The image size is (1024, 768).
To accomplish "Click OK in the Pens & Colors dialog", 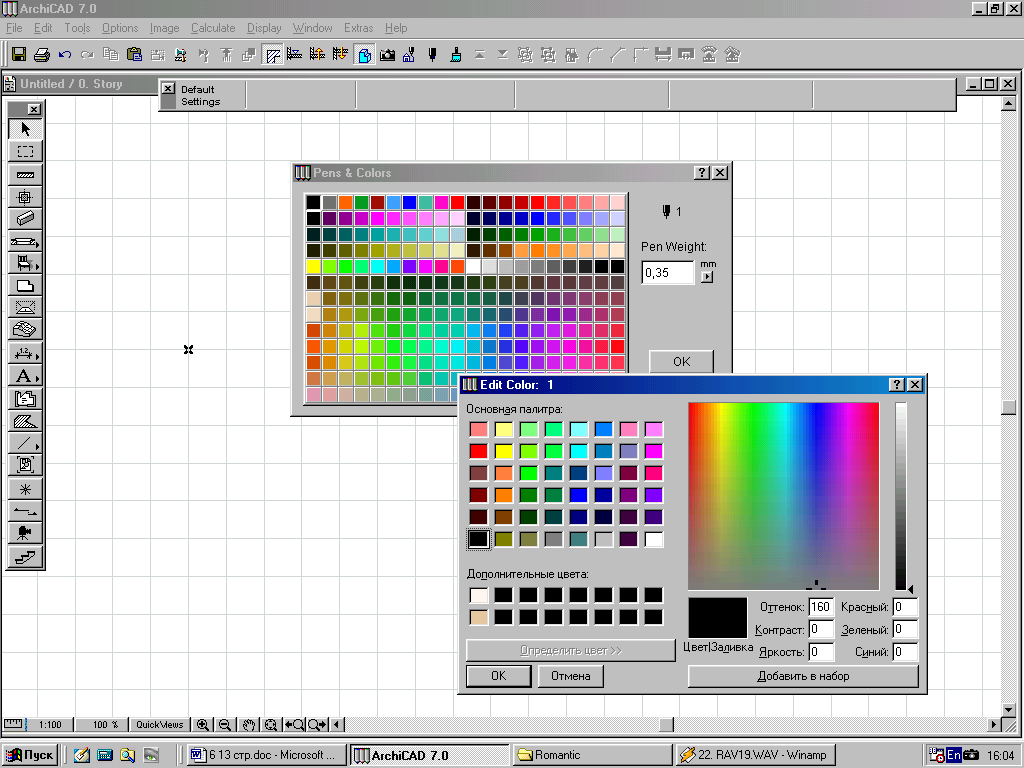I will click(x=681, y=361).
